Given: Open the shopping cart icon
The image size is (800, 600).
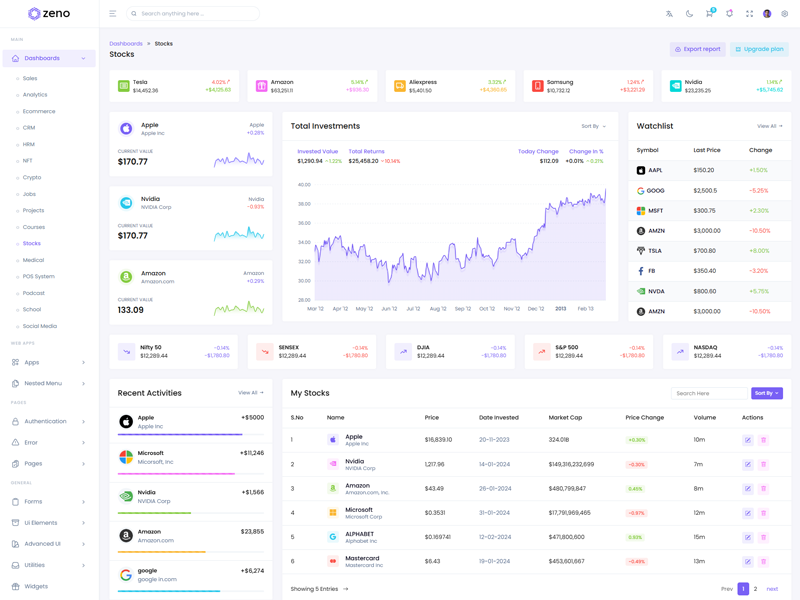Looking at the screenshot, I should [x=709, y=14].
